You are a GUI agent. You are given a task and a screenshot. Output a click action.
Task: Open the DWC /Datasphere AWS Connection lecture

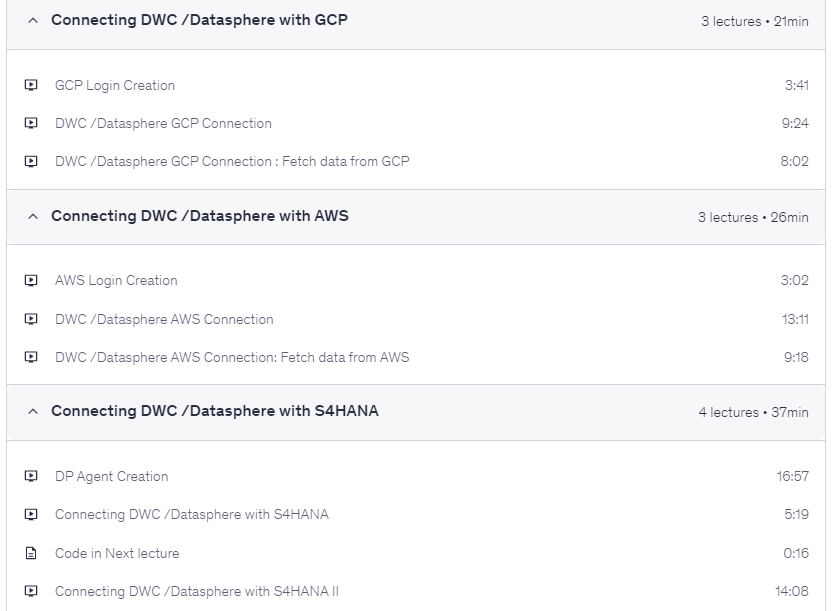coord(164,320)
